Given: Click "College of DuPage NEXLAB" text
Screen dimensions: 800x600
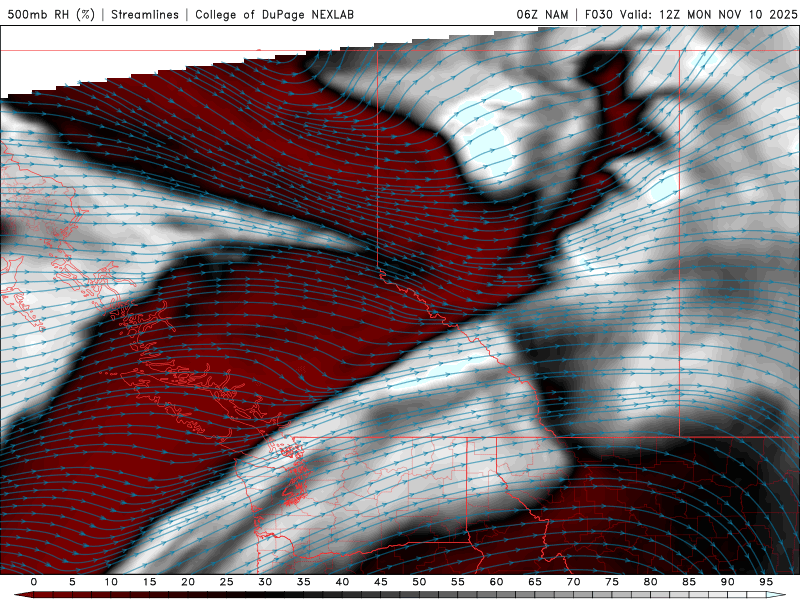Looking at the screenshot, I should point(274,14).
